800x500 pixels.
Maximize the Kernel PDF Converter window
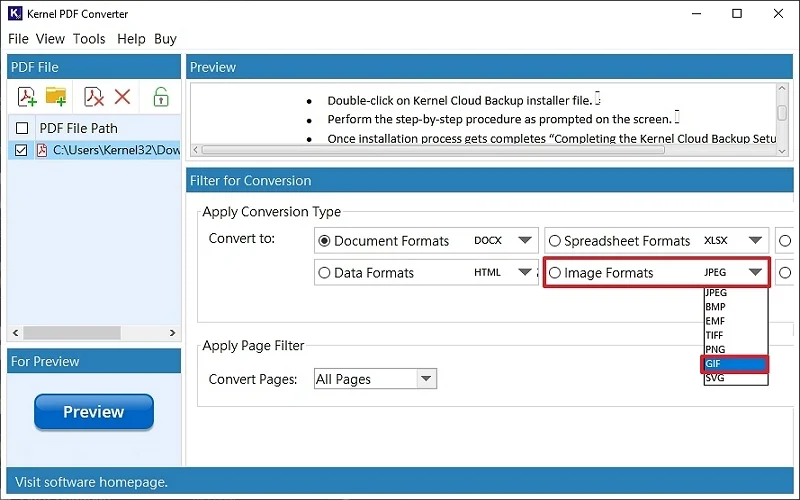(x=737, y=14)
